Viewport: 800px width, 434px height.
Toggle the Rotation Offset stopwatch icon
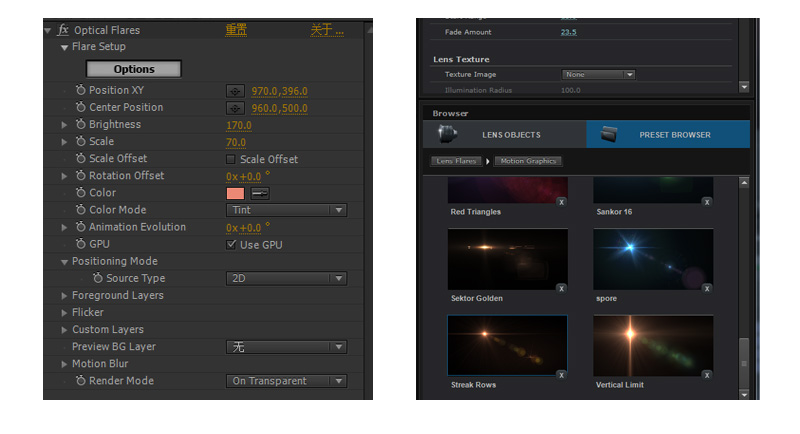point(81,175)
